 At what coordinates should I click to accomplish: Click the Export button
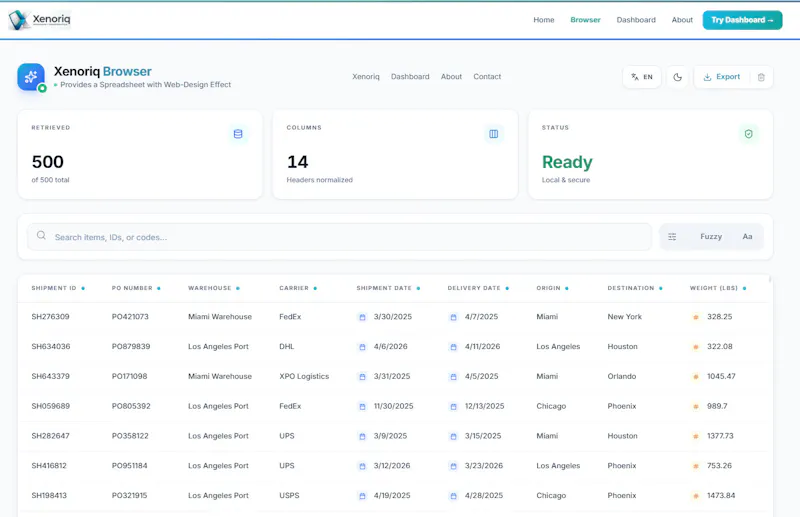(721, 77)
